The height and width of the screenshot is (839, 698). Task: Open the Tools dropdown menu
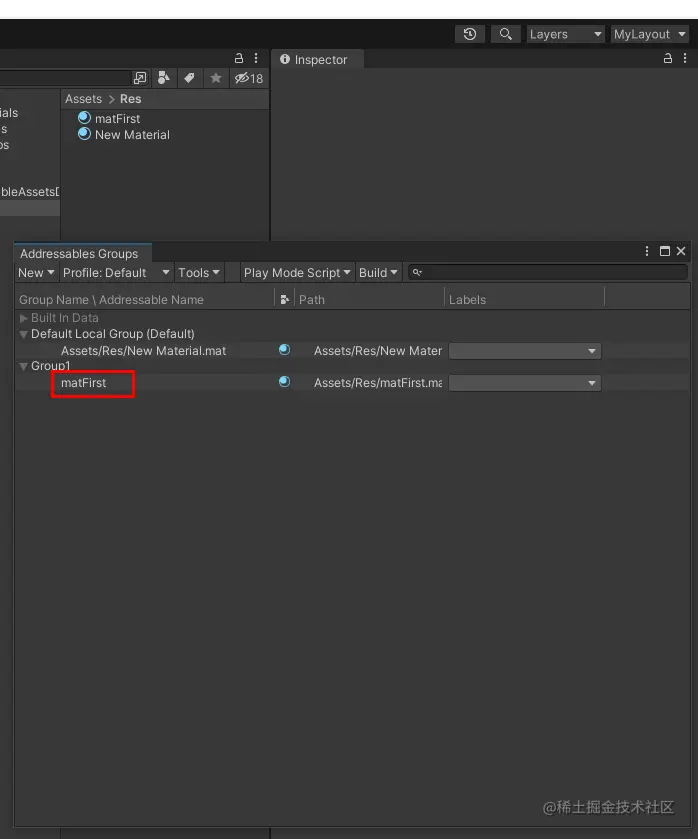199,273
